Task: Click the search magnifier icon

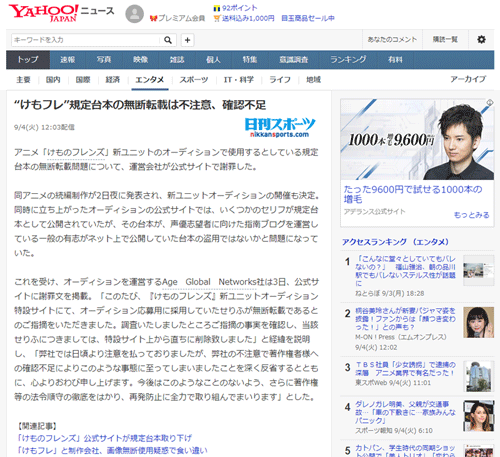Action: [x=168, y=40]
